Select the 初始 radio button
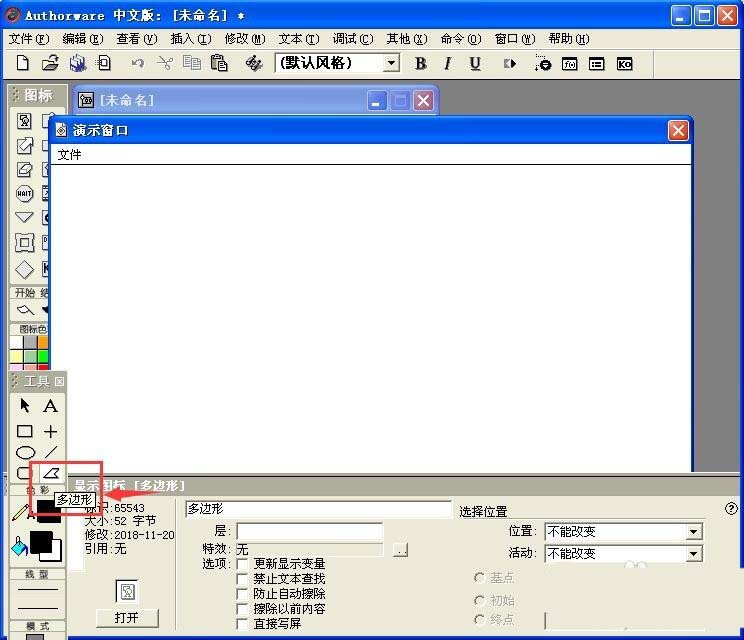The image size is (744, 640). point(480,601)
